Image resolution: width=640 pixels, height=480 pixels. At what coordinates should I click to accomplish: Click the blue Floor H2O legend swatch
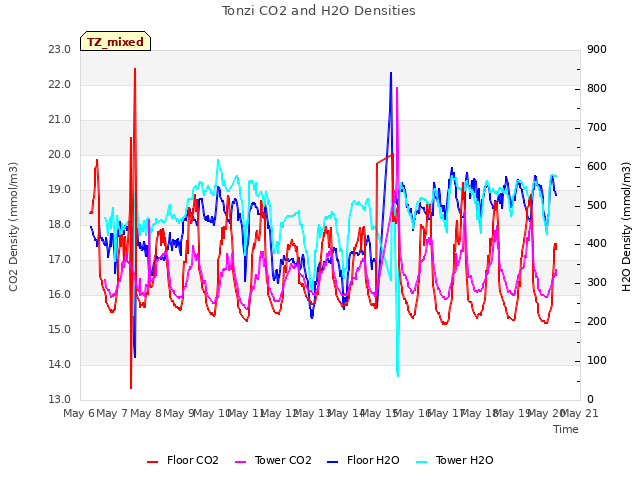[333, 462]
